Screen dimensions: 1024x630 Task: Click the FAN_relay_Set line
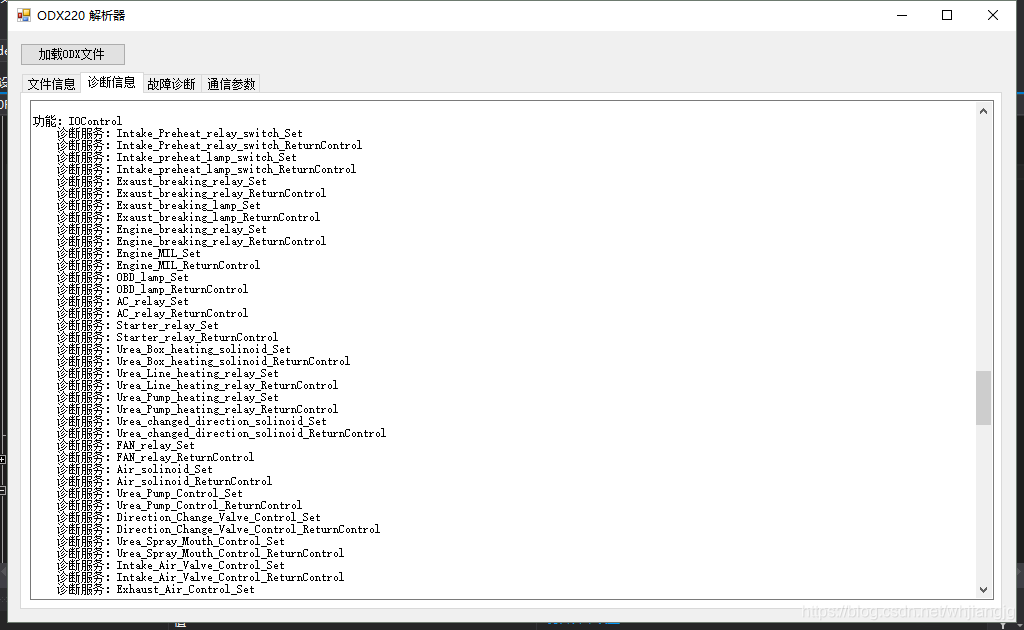coord(126,445)
